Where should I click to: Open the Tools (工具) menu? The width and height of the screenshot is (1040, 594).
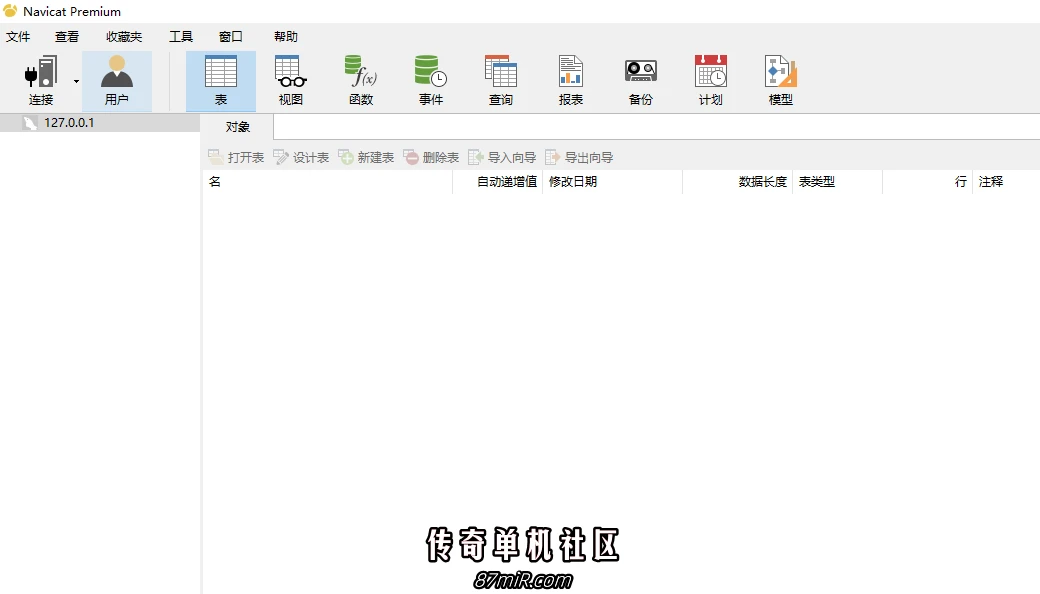180,36
